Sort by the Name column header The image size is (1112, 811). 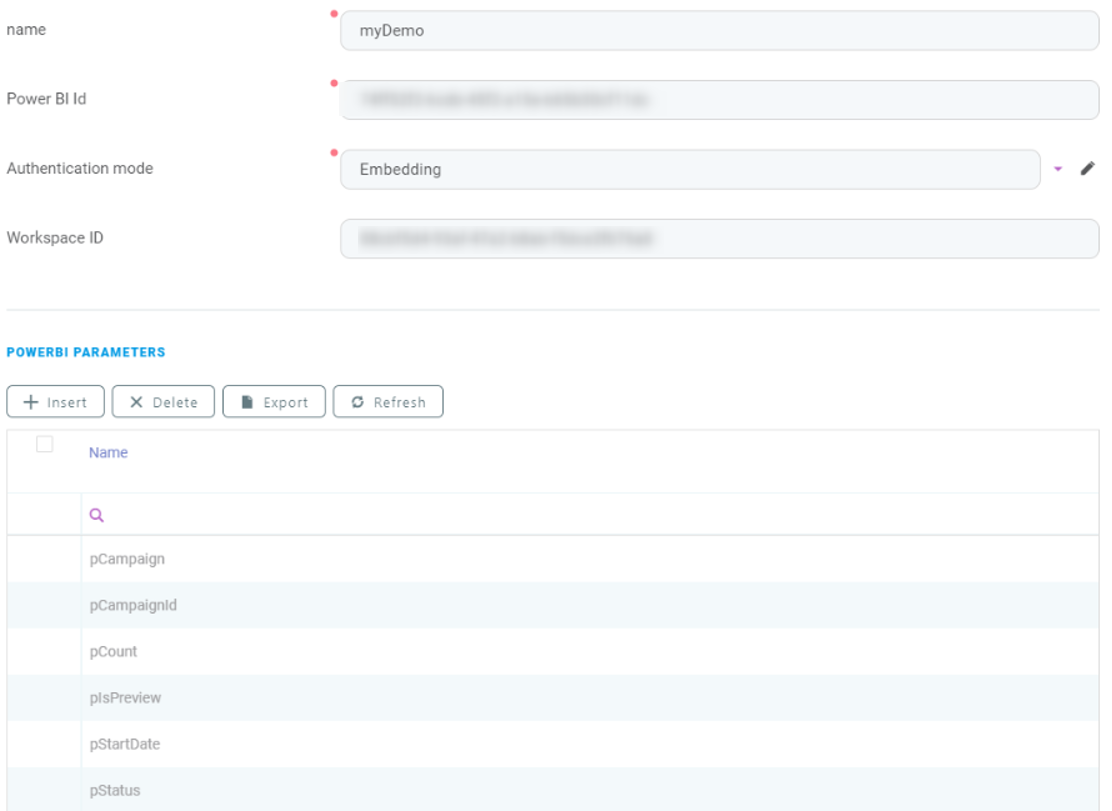point(108,453)
